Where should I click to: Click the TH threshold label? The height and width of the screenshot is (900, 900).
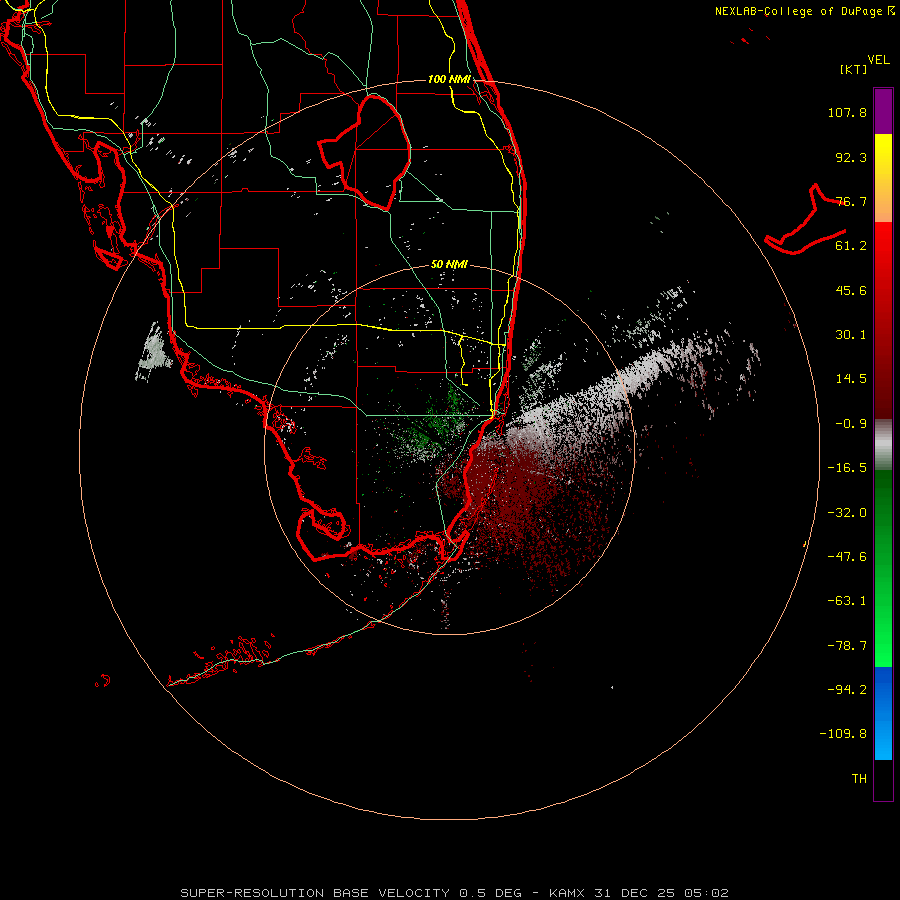[x=859, y=779]
